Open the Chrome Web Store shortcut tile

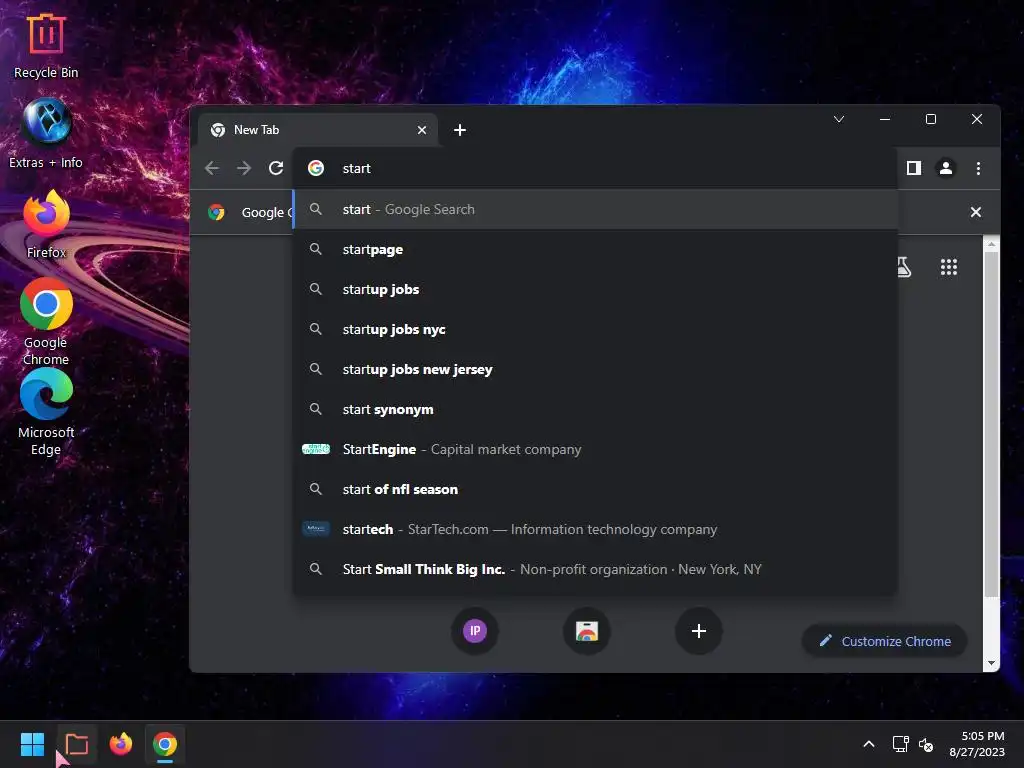point(586,631)
